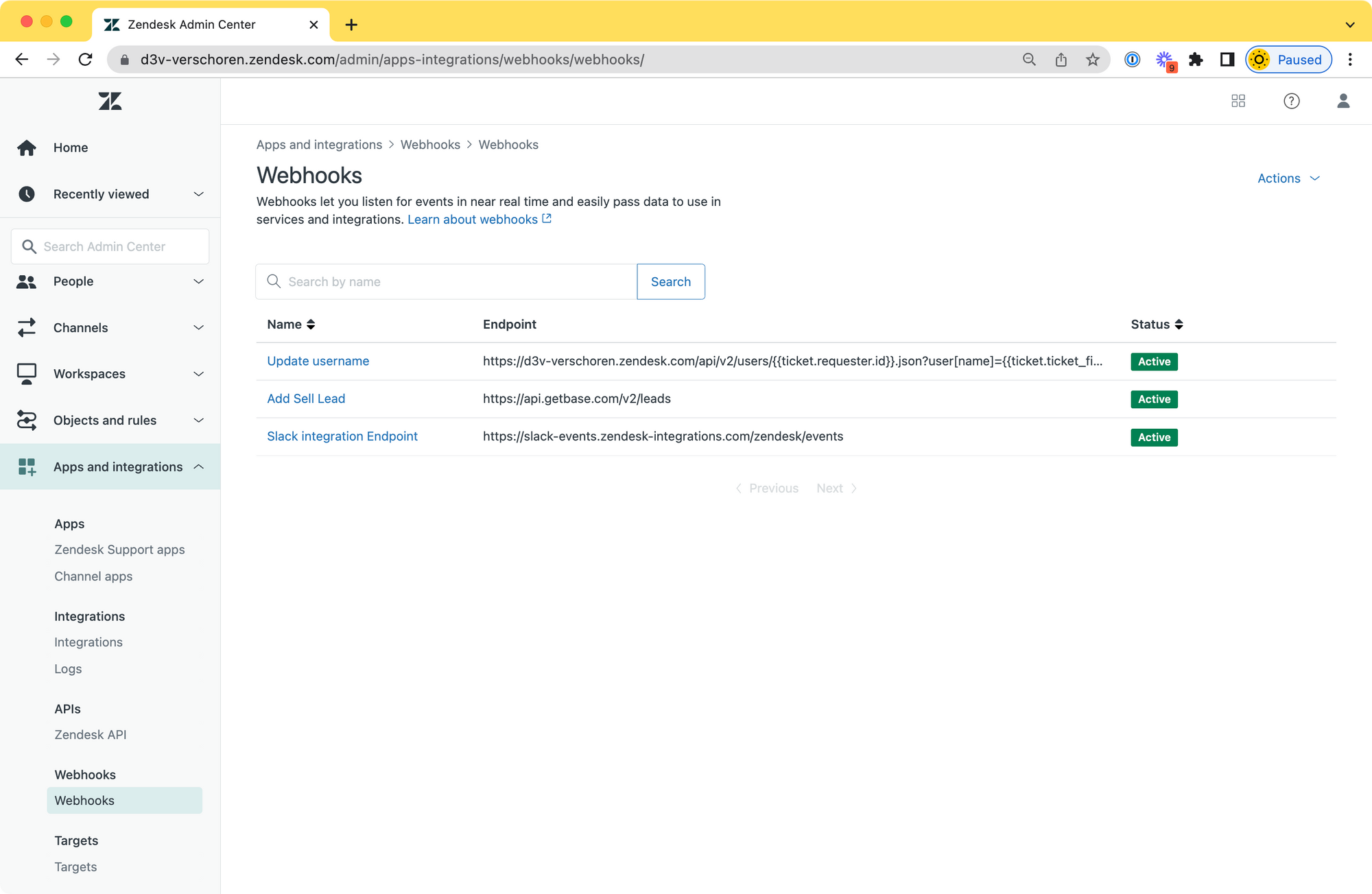Click the Search button

(x=670, y=282)
